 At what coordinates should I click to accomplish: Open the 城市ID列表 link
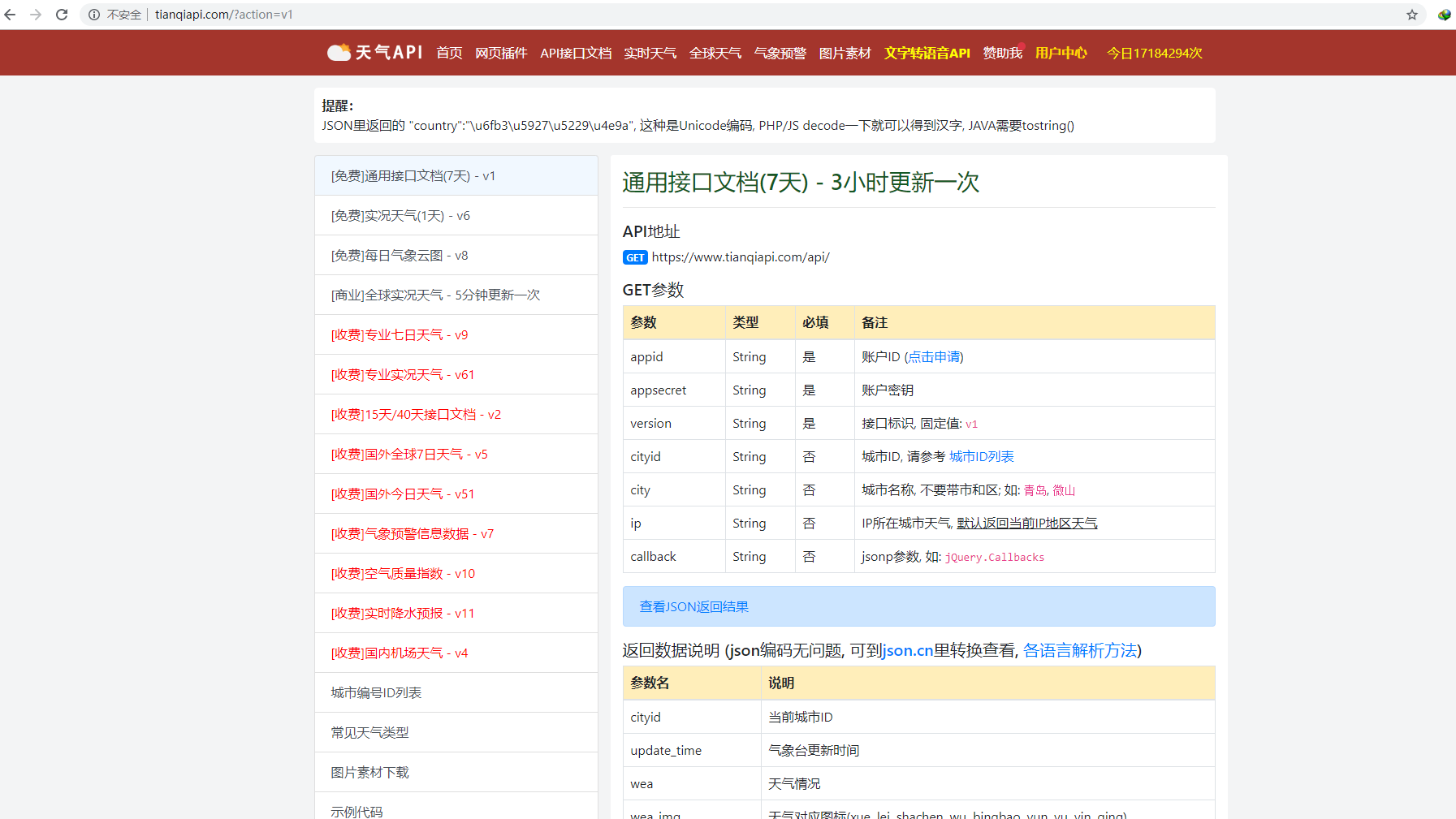coord(982,457)
